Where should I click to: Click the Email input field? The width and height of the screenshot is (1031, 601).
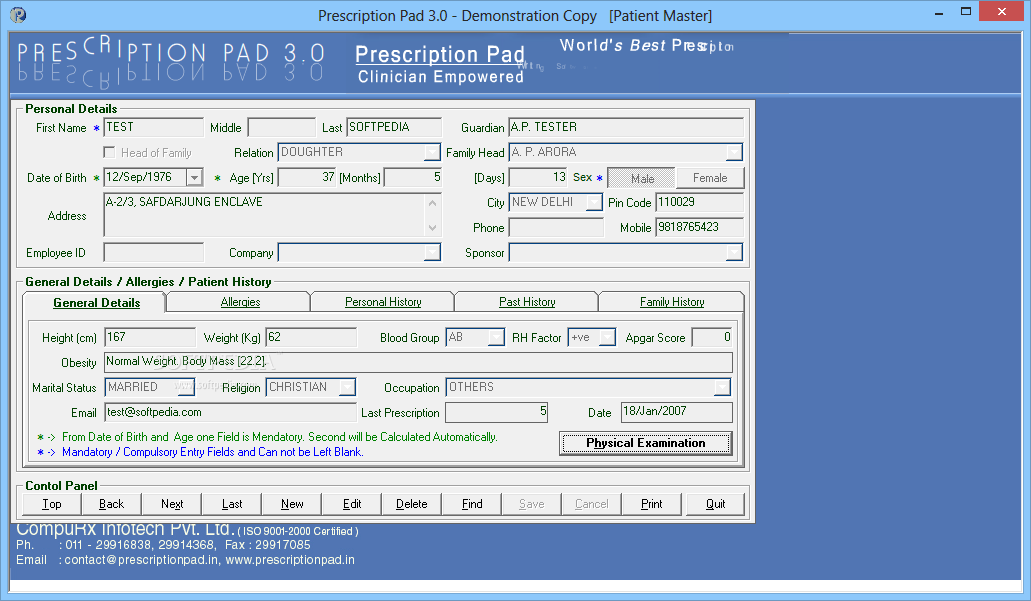(x=230, y=412)
